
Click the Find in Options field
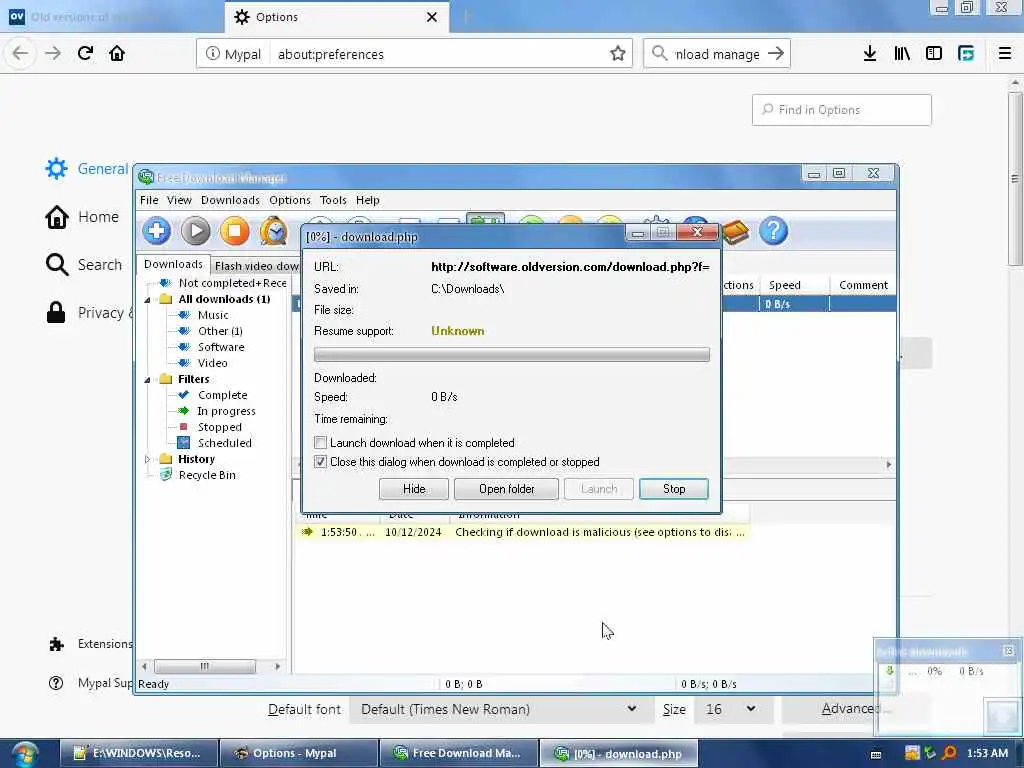(x=842, y=110)
